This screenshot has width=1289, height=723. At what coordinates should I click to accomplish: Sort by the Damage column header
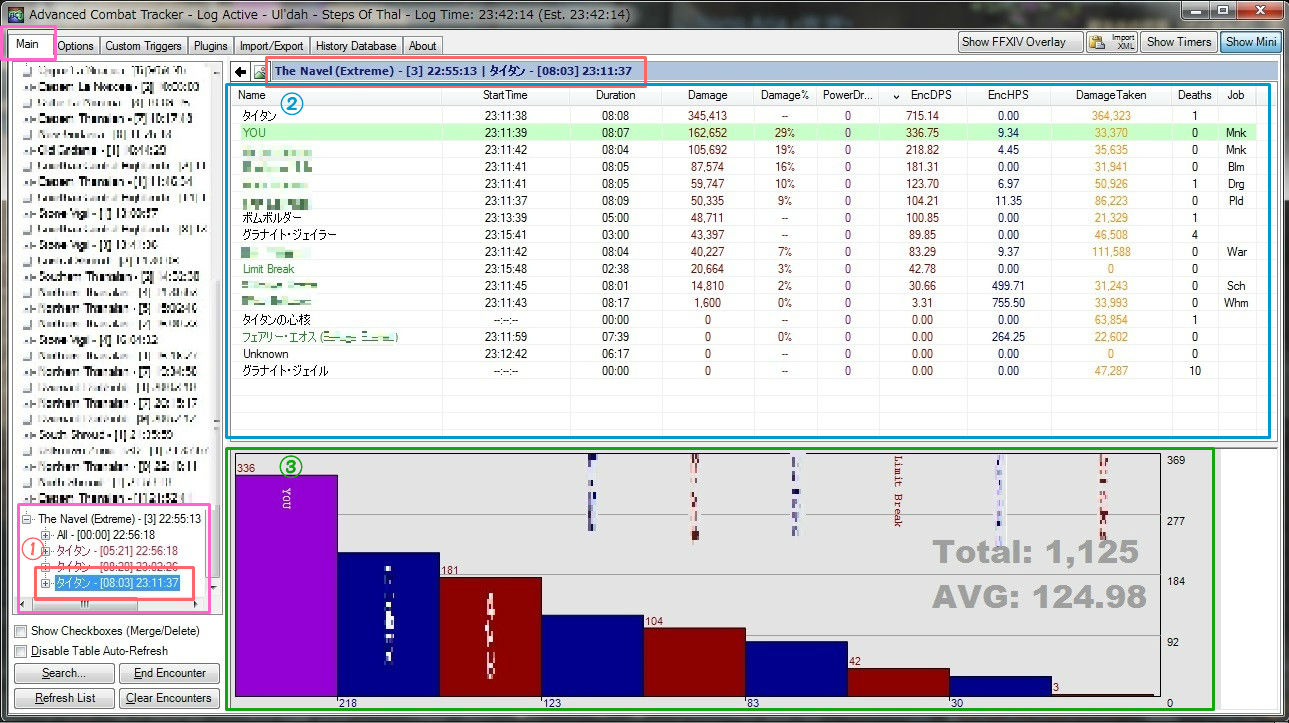(707, 95)
